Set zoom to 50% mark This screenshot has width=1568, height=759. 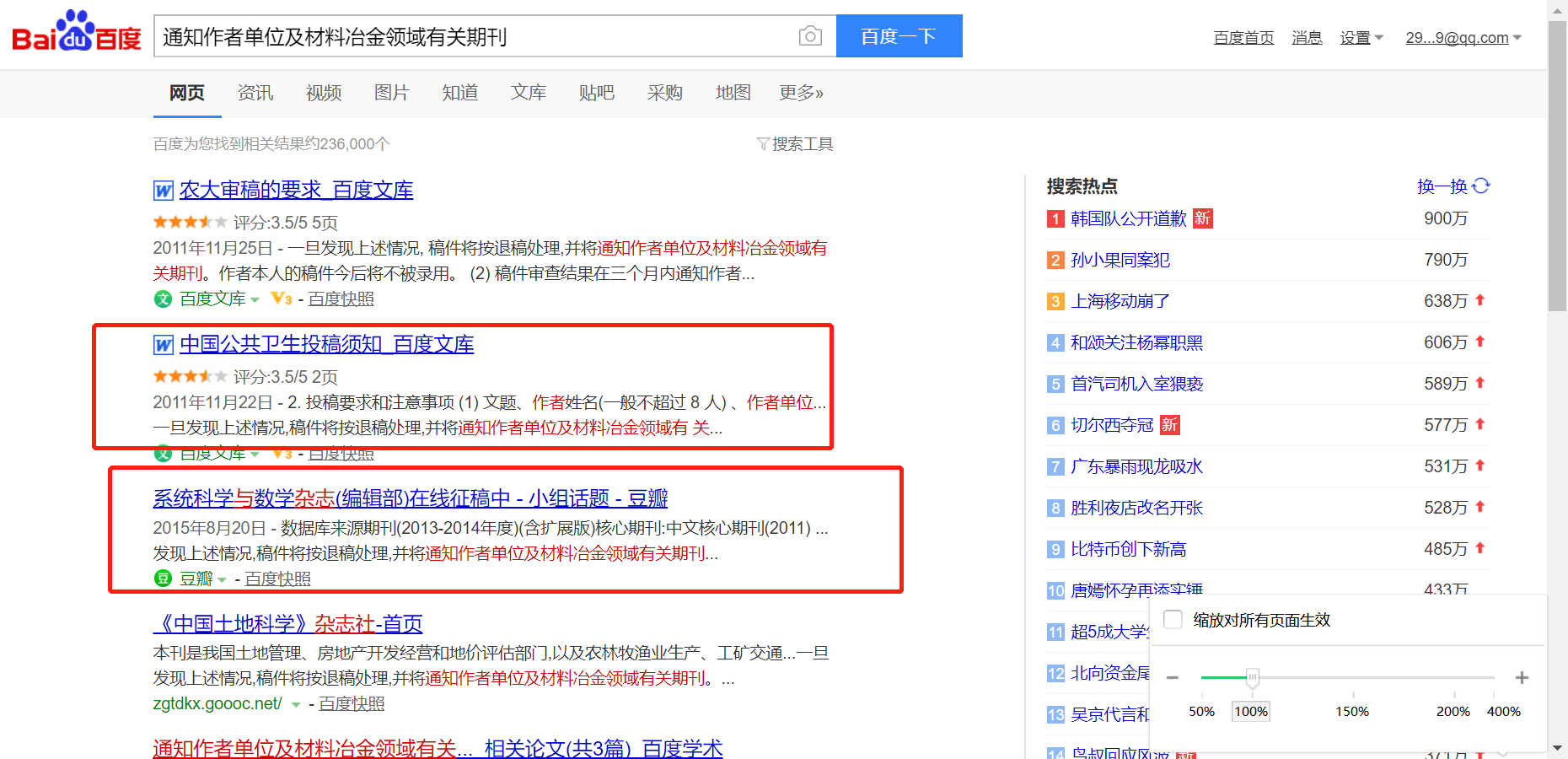tap(1201, 712)
